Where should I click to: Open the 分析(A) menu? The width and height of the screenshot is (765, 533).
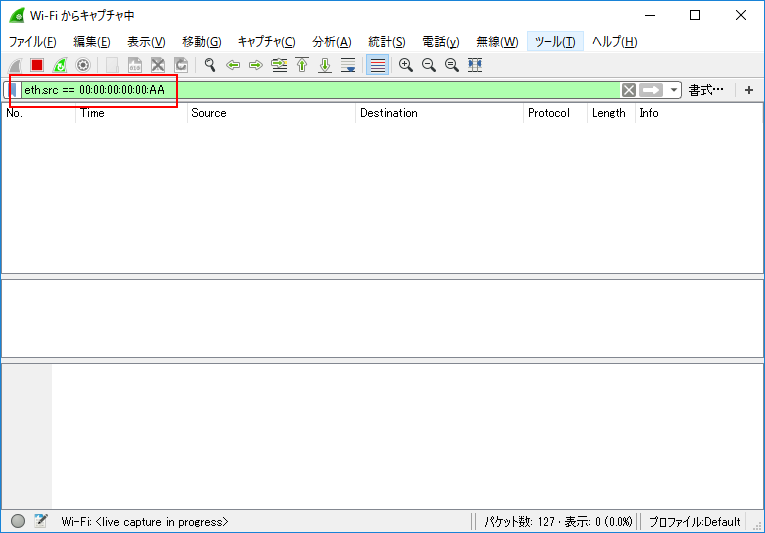pyautogui.click(x=332, y=42)
